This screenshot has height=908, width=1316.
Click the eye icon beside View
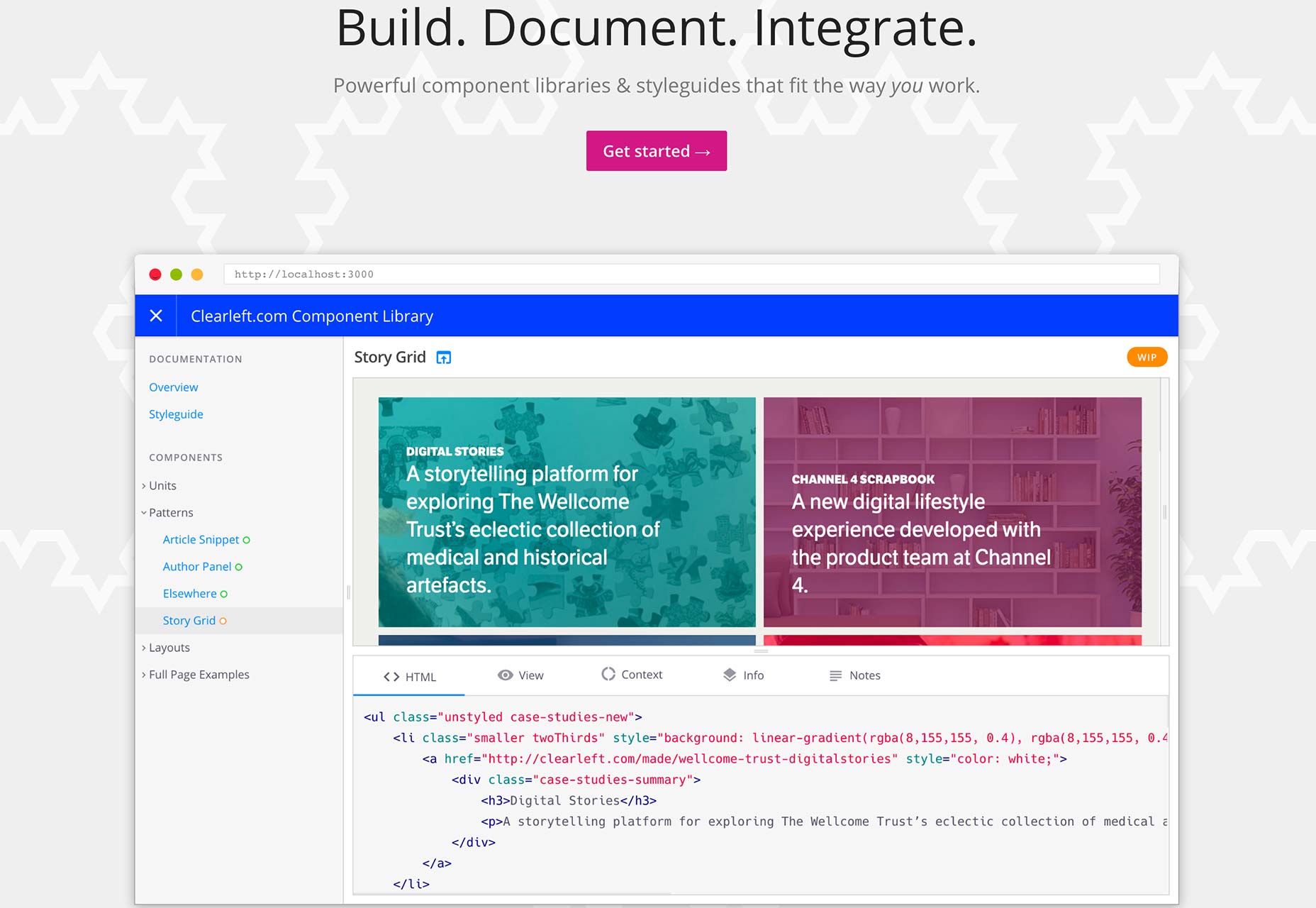[505, 675]
